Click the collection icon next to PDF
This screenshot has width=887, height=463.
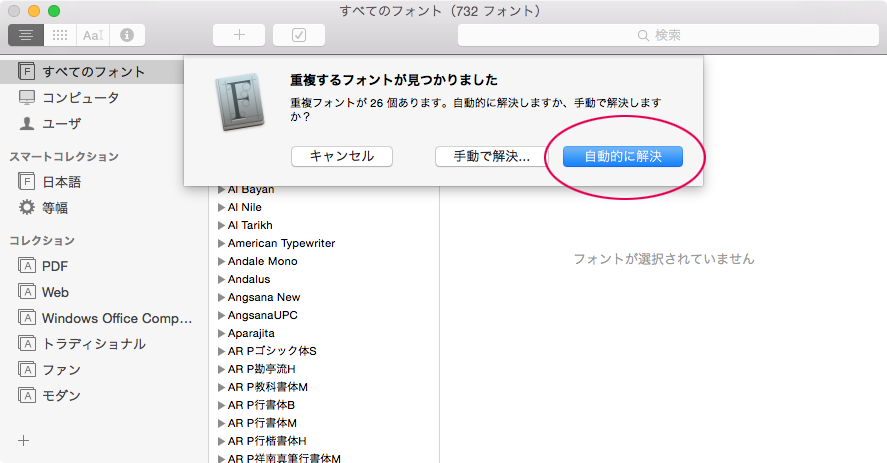(x=27, y=265)
